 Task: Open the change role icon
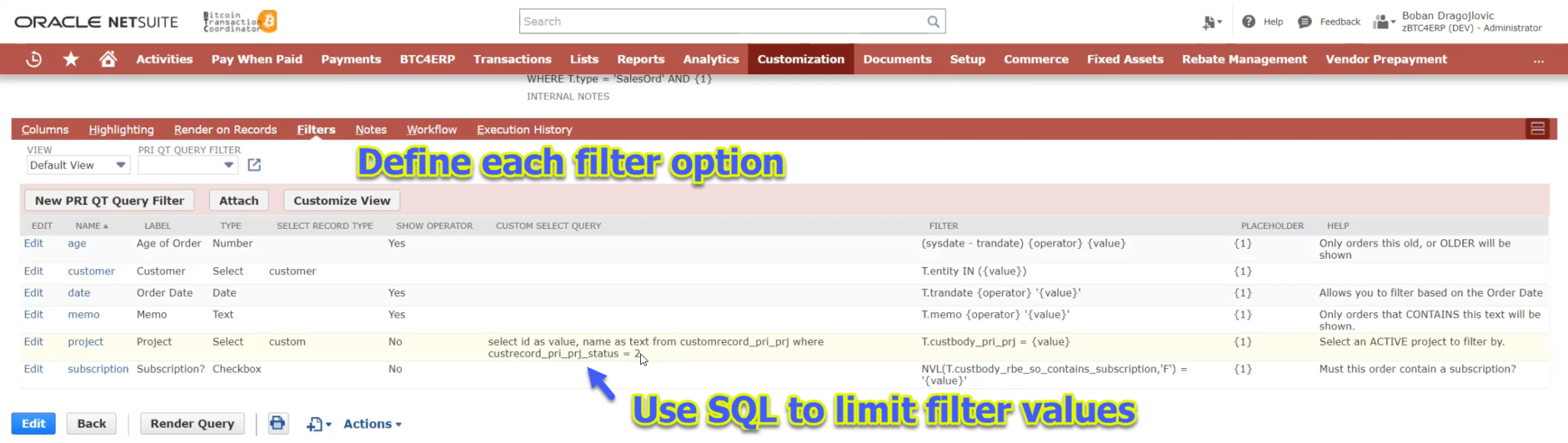pos(1383,21)
